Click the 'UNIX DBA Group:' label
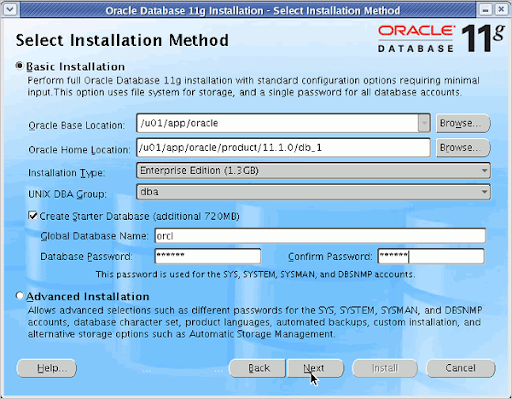512x399 pixels. [67, 194]
